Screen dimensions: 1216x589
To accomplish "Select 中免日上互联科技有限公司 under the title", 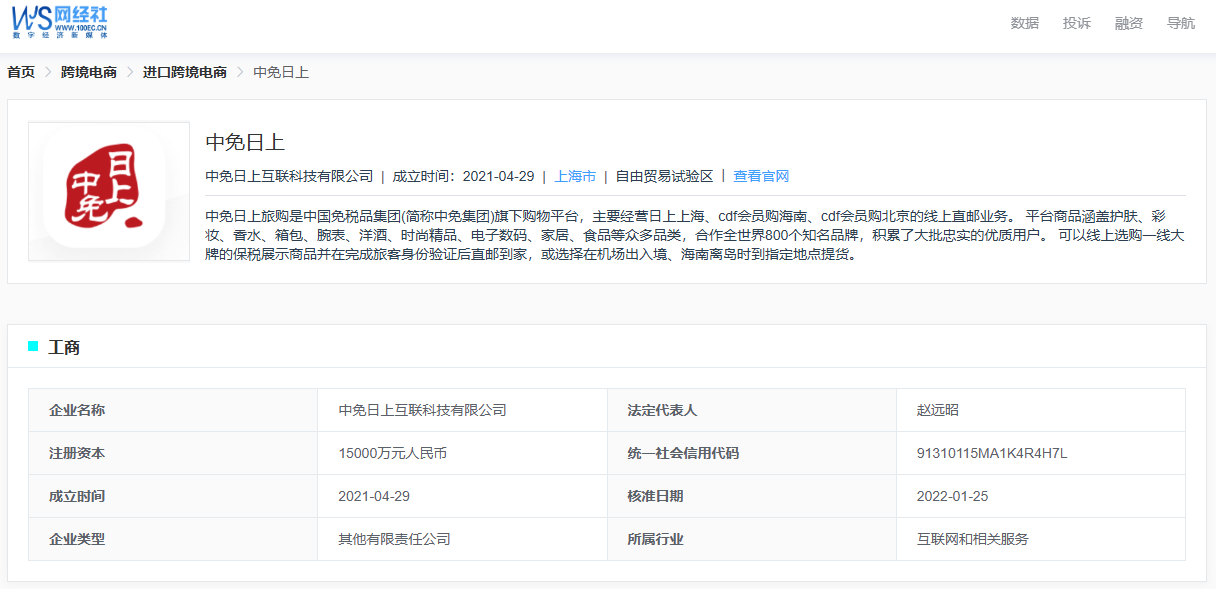I will pyautogui.click(x=289, y=176).
